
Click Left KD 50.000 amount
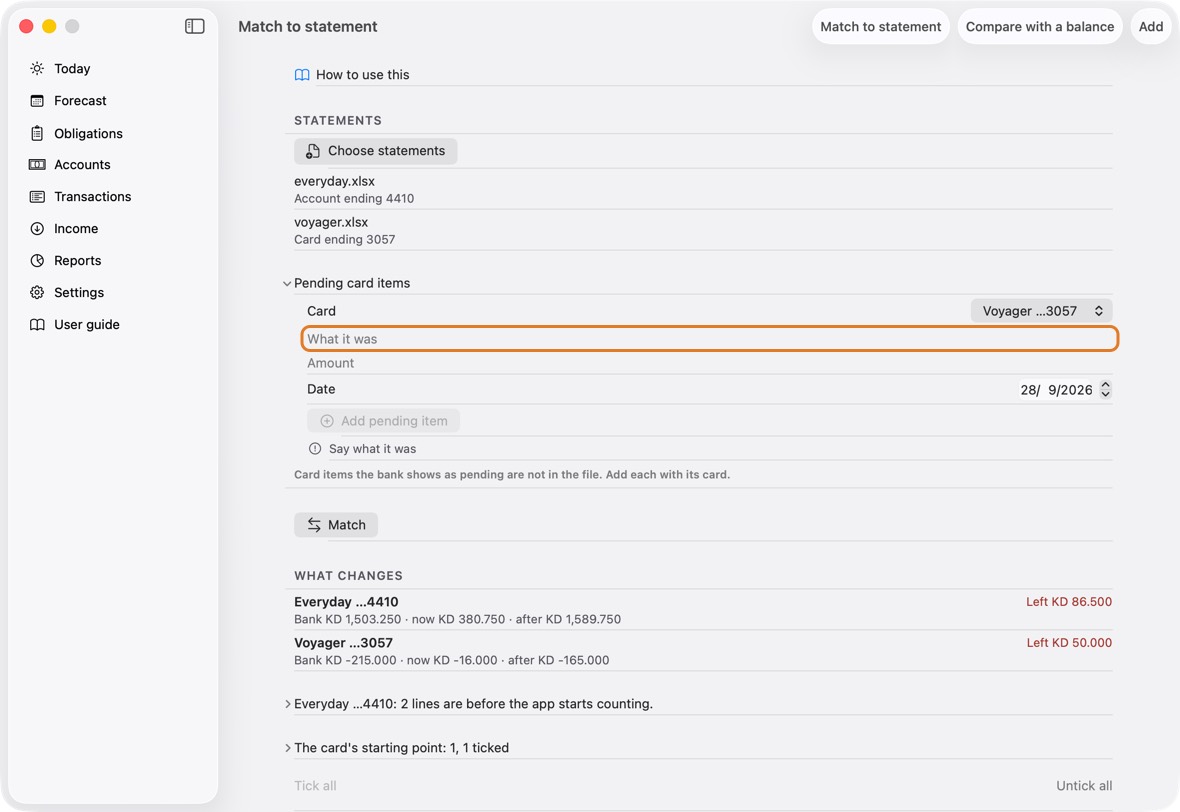[x=1069, y=643]
